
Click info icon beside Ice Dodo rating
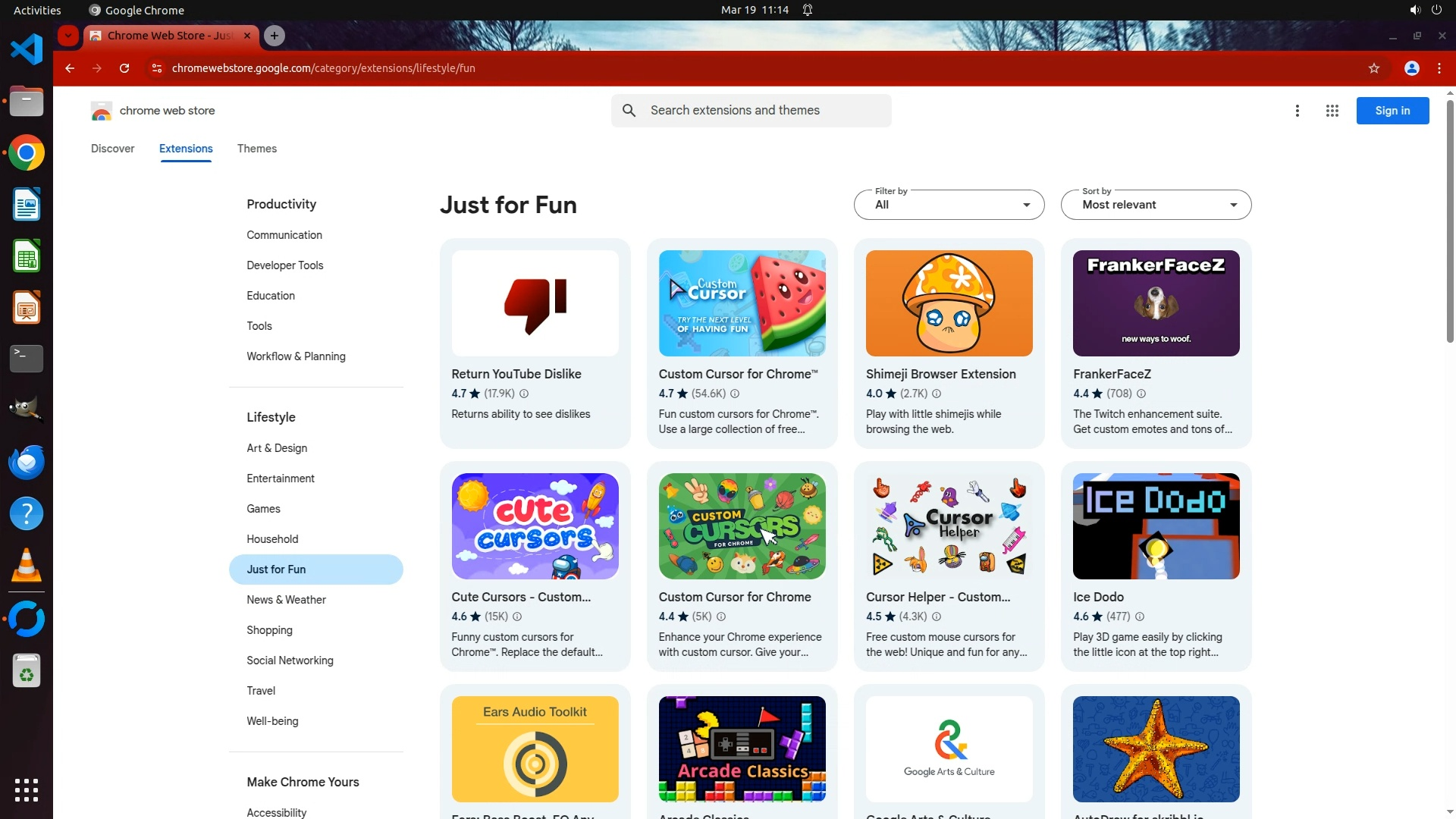click(x=1139, y=617)
